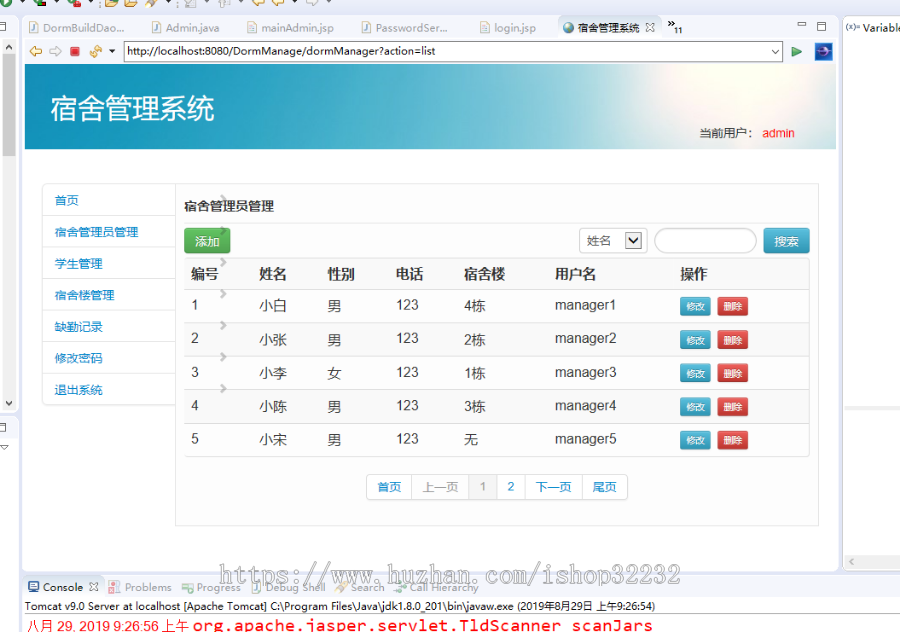Viewport: 900px width, 632px height.
Task: Open the 姓名 search field dropdown
Action: [x=613, y=240]
